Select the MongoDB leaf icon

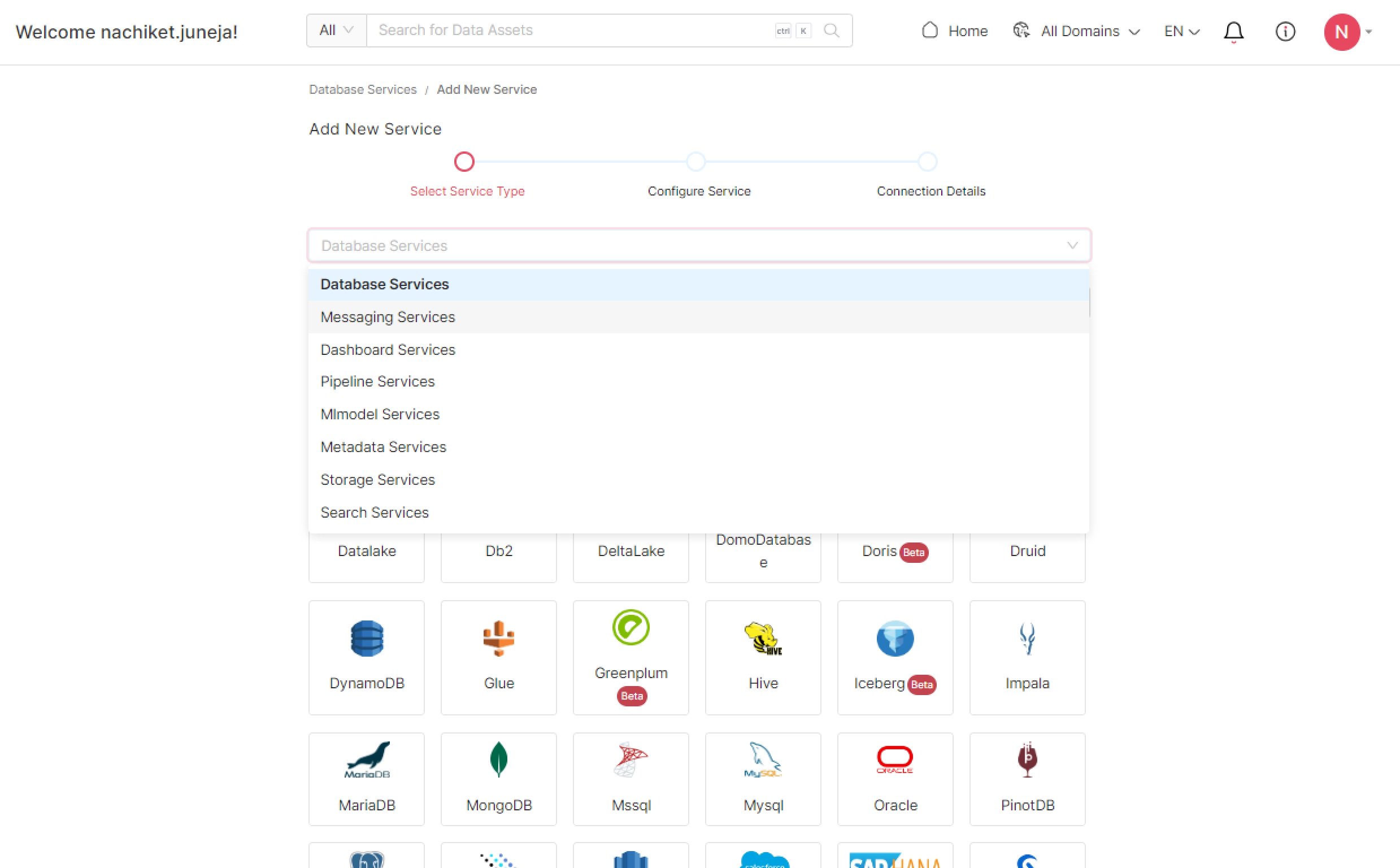(499, 759)
